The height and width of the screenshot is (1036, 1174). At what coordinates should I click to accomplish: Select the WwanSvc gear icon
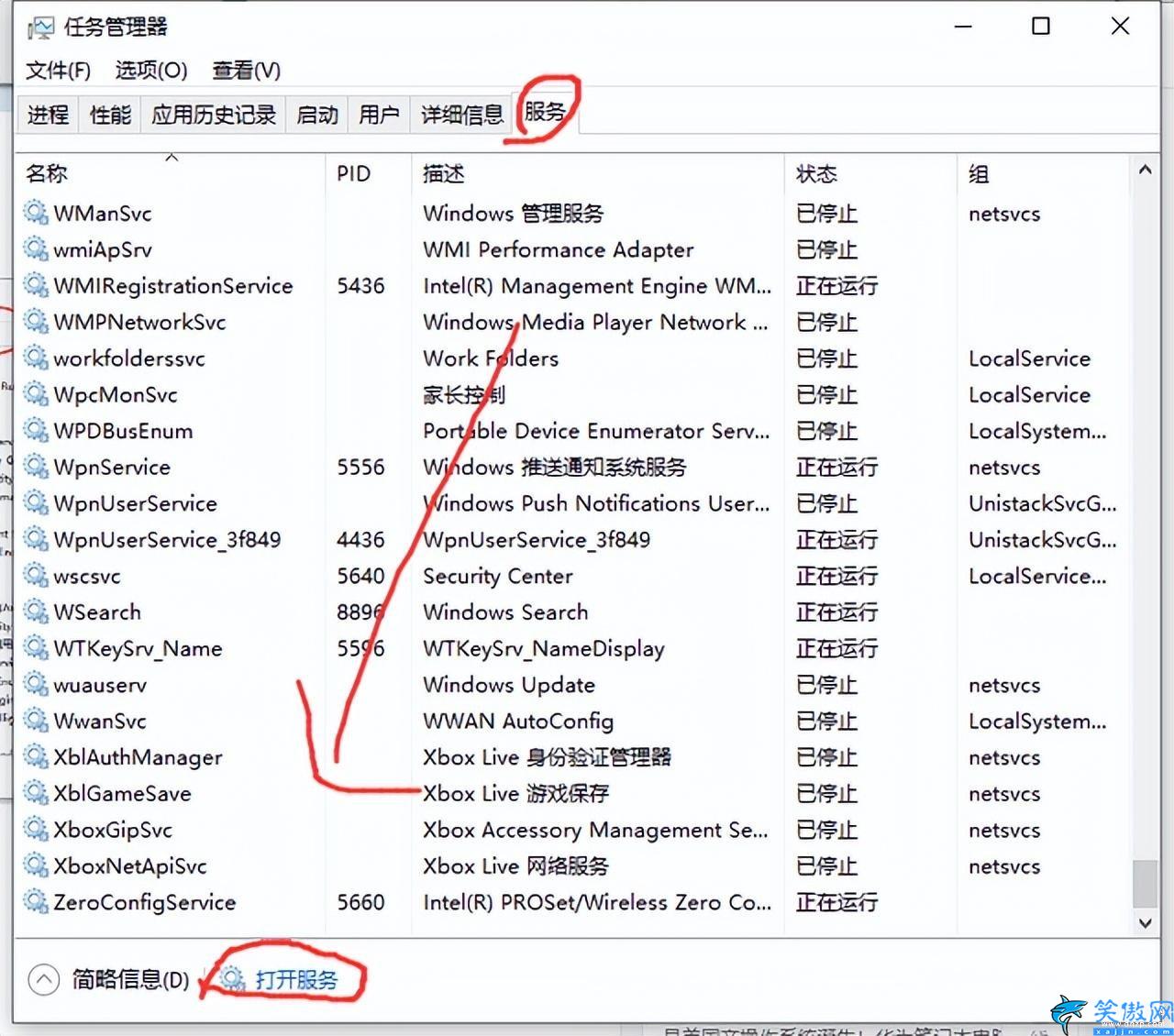click(36, 721)
